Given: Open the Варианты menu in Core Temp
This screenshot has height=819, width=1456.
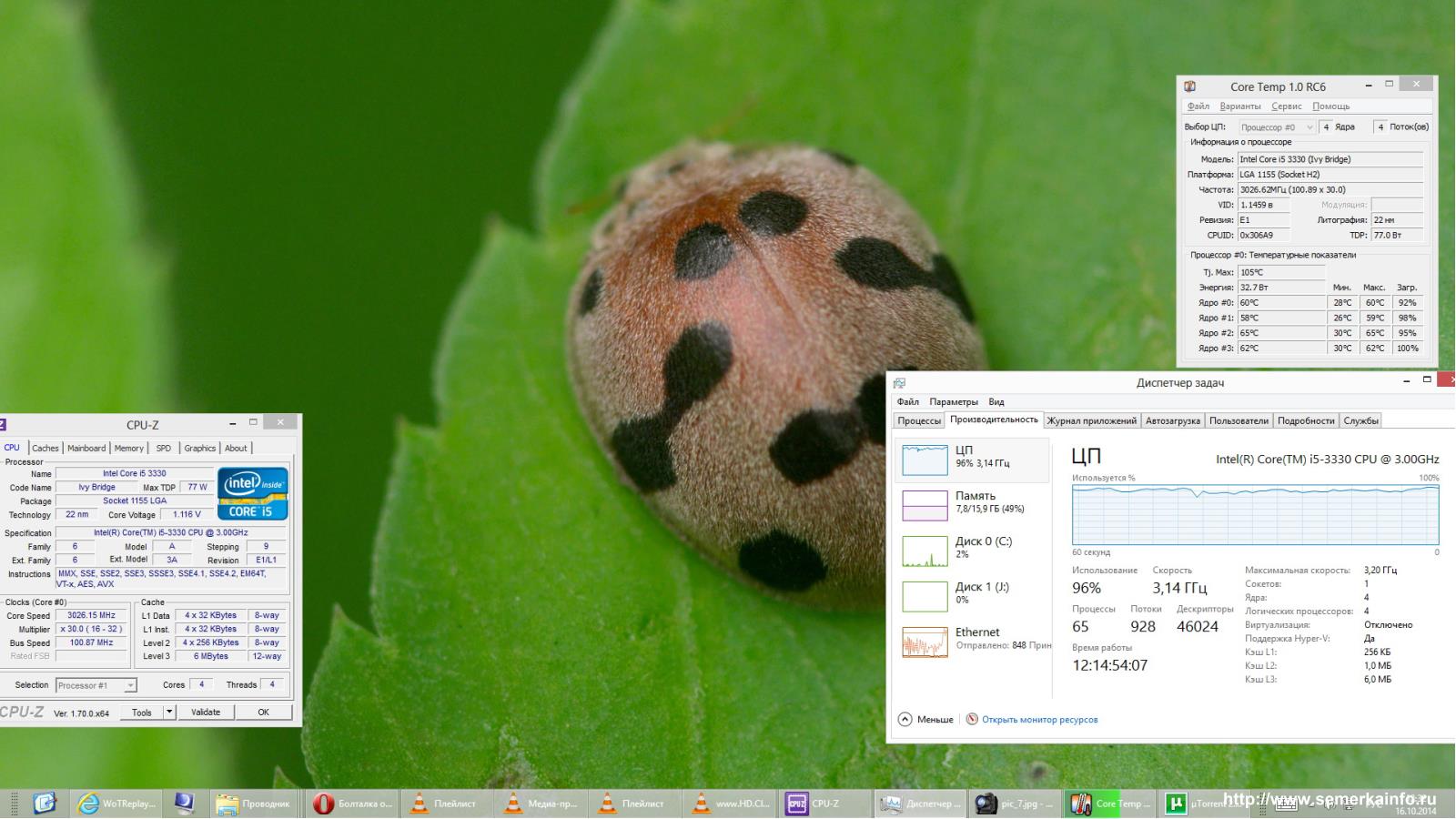Looking at the screenshot, I should [x=1240, y=106].
